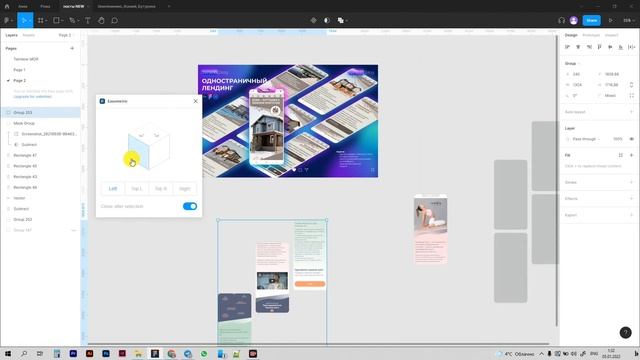Choose the Top R isometric option
Screen dimensions: 640x360
[x=161, y=189]
